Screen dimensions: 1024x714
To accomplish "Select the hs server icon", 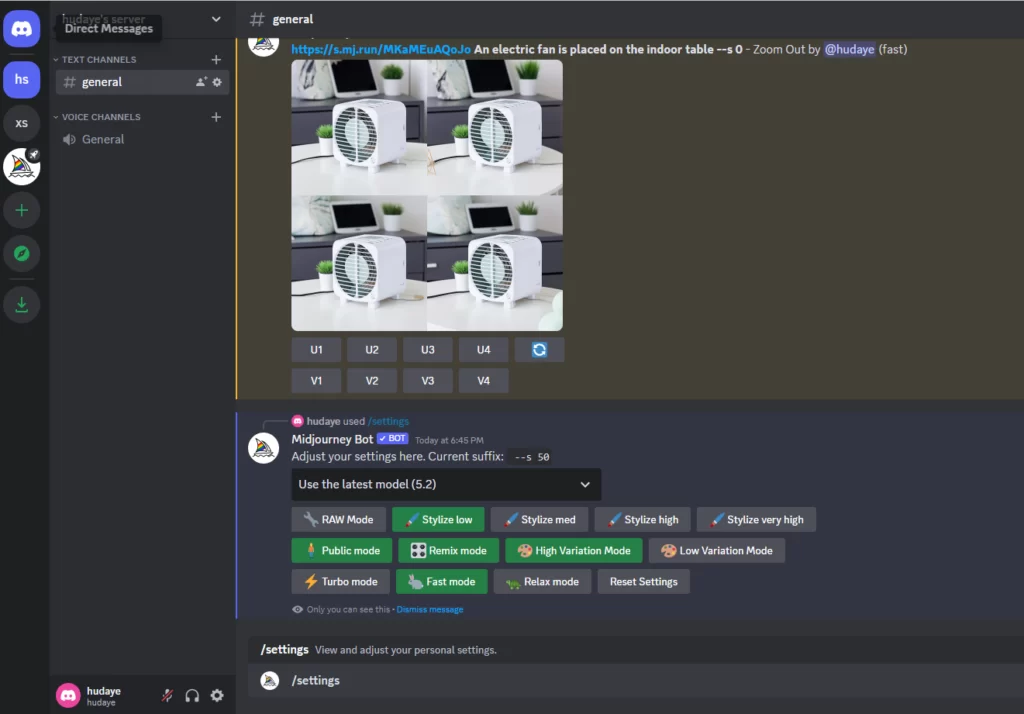I will [22, 80].
